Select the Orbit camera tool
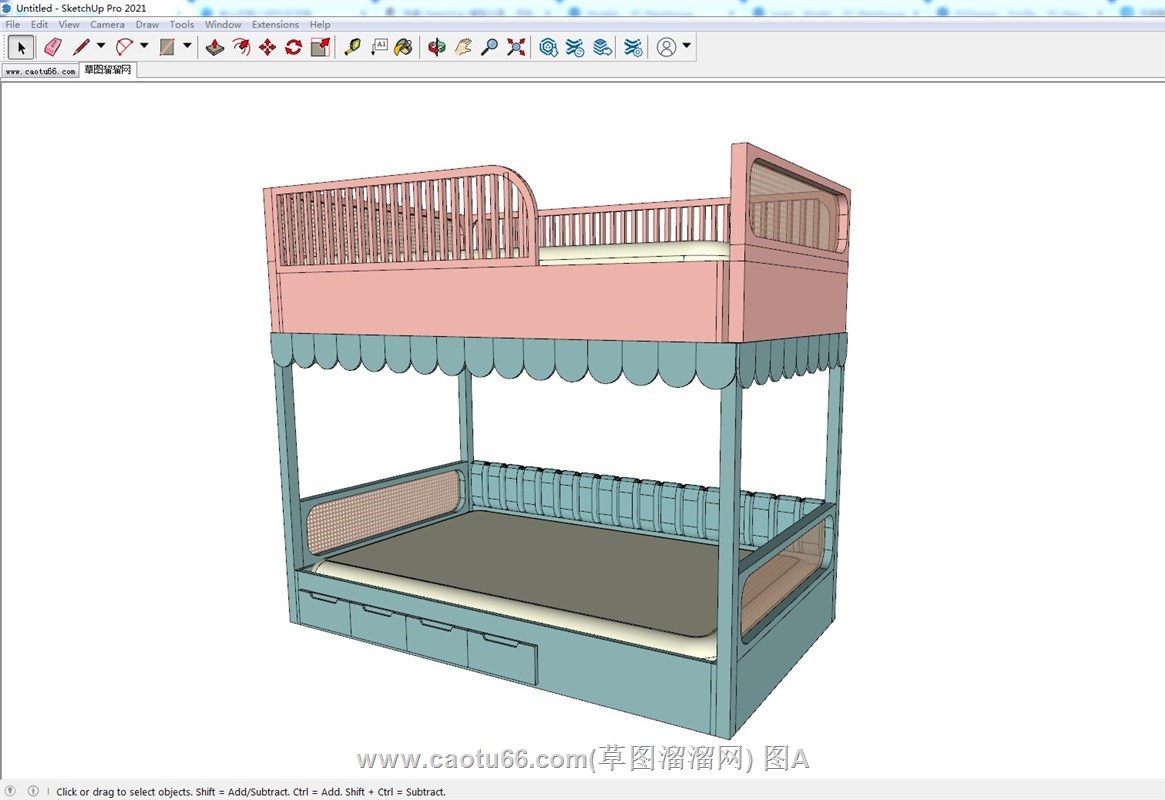The image size is (1165, 800). 437,48
